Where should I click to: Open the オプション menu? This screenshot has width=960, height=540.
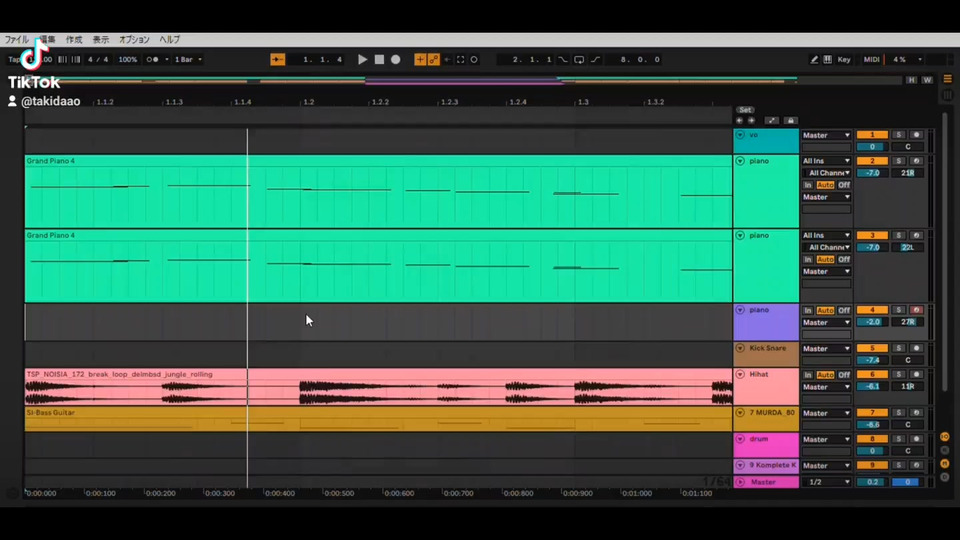point(134,40)
